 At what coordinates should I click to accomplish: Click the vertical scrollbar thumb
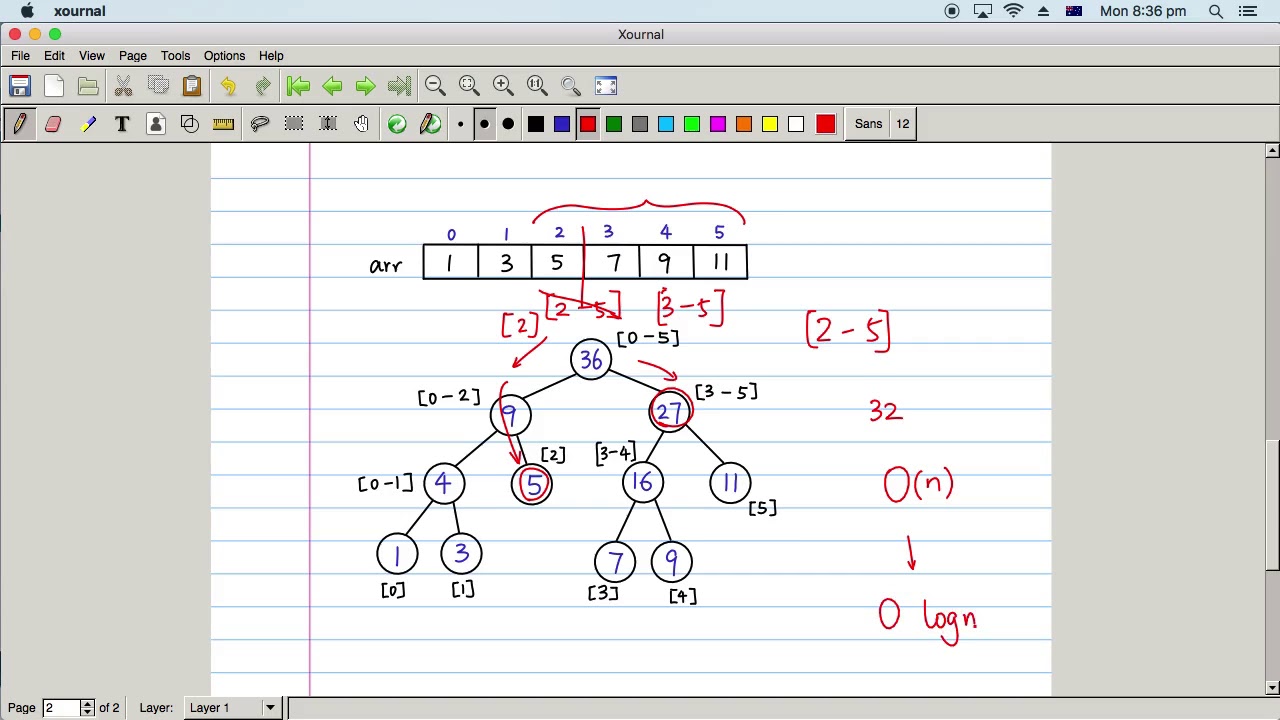1272,505
